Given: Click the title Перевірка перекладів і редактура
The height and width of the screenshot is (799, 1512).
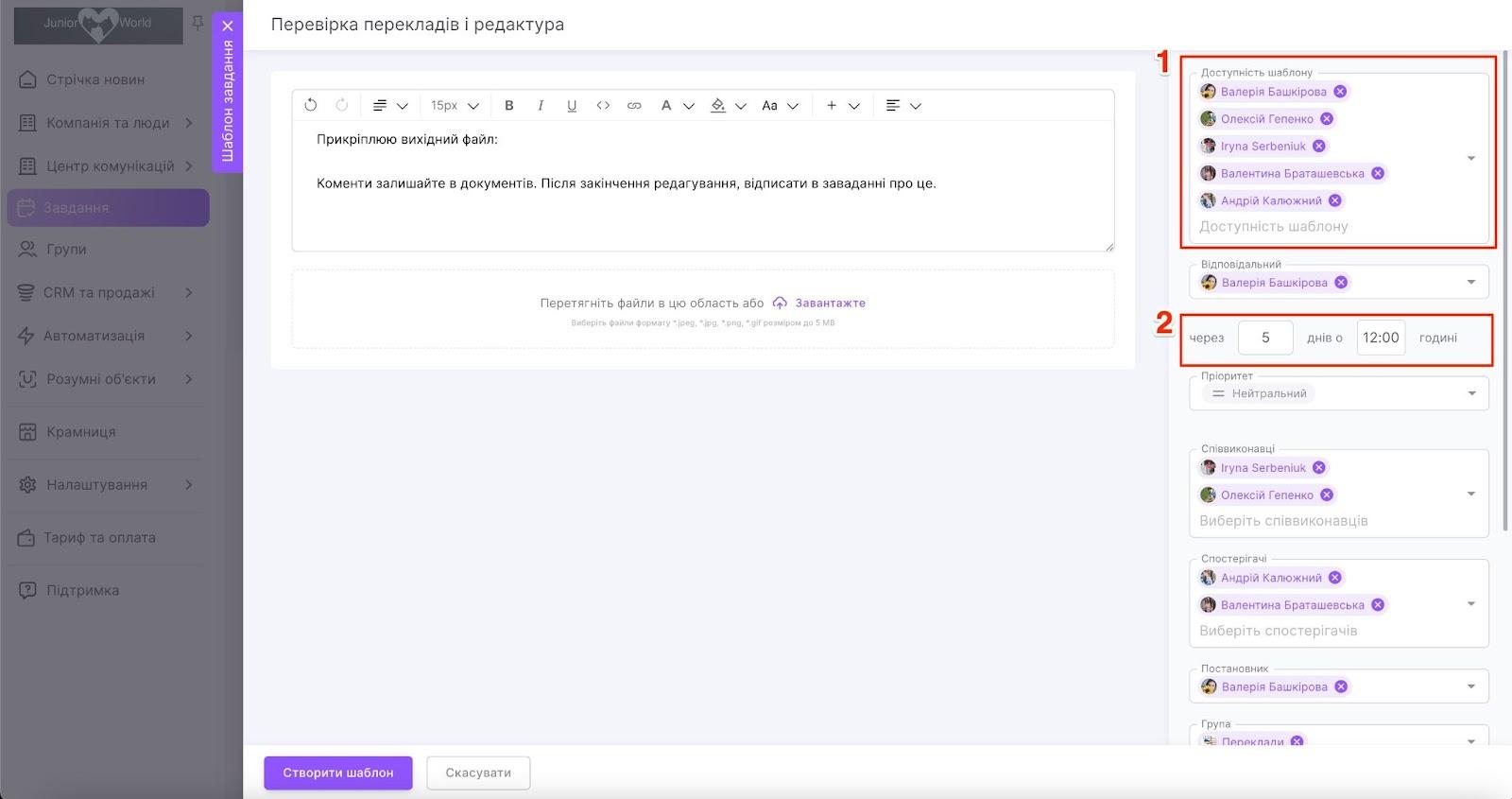Looking at the screenshot, I should pos(418,25).
